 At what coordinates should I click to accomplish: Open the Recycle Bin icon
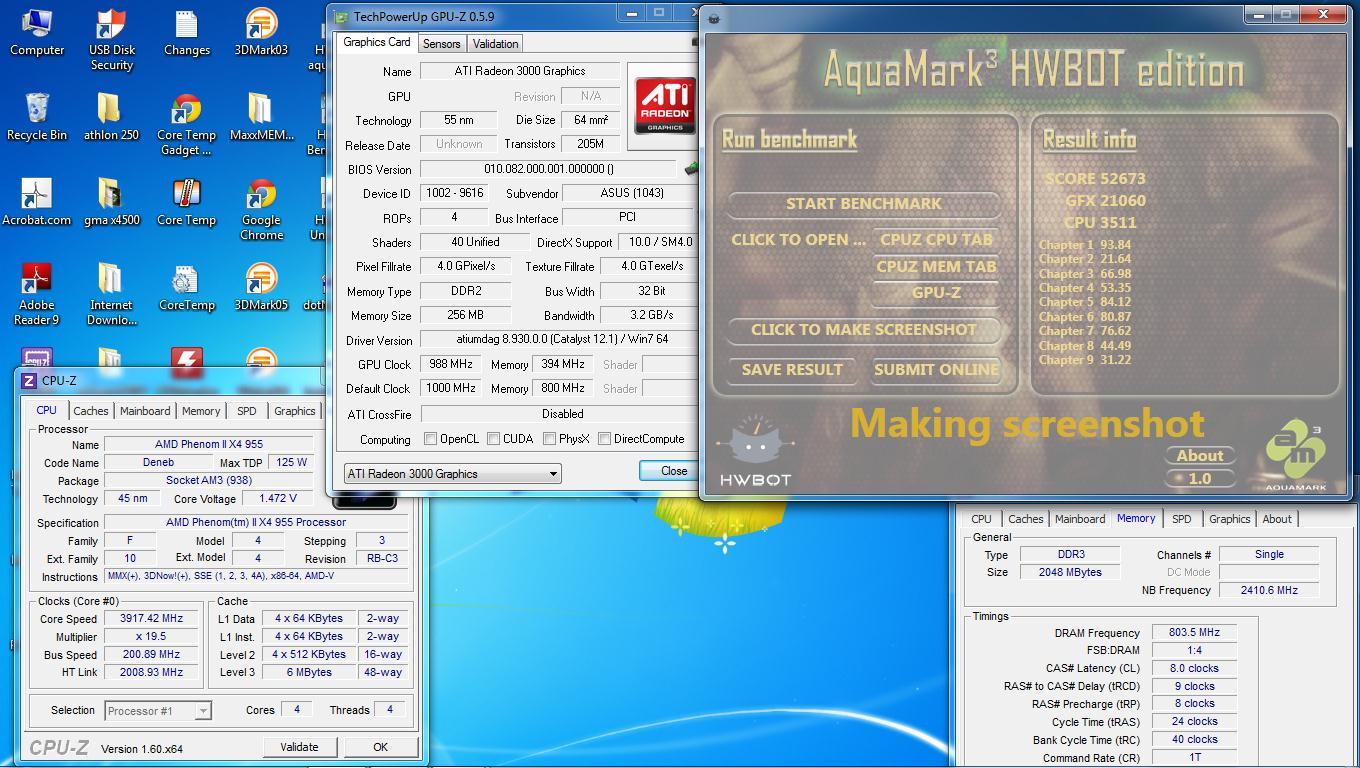[x=37, y=117]
